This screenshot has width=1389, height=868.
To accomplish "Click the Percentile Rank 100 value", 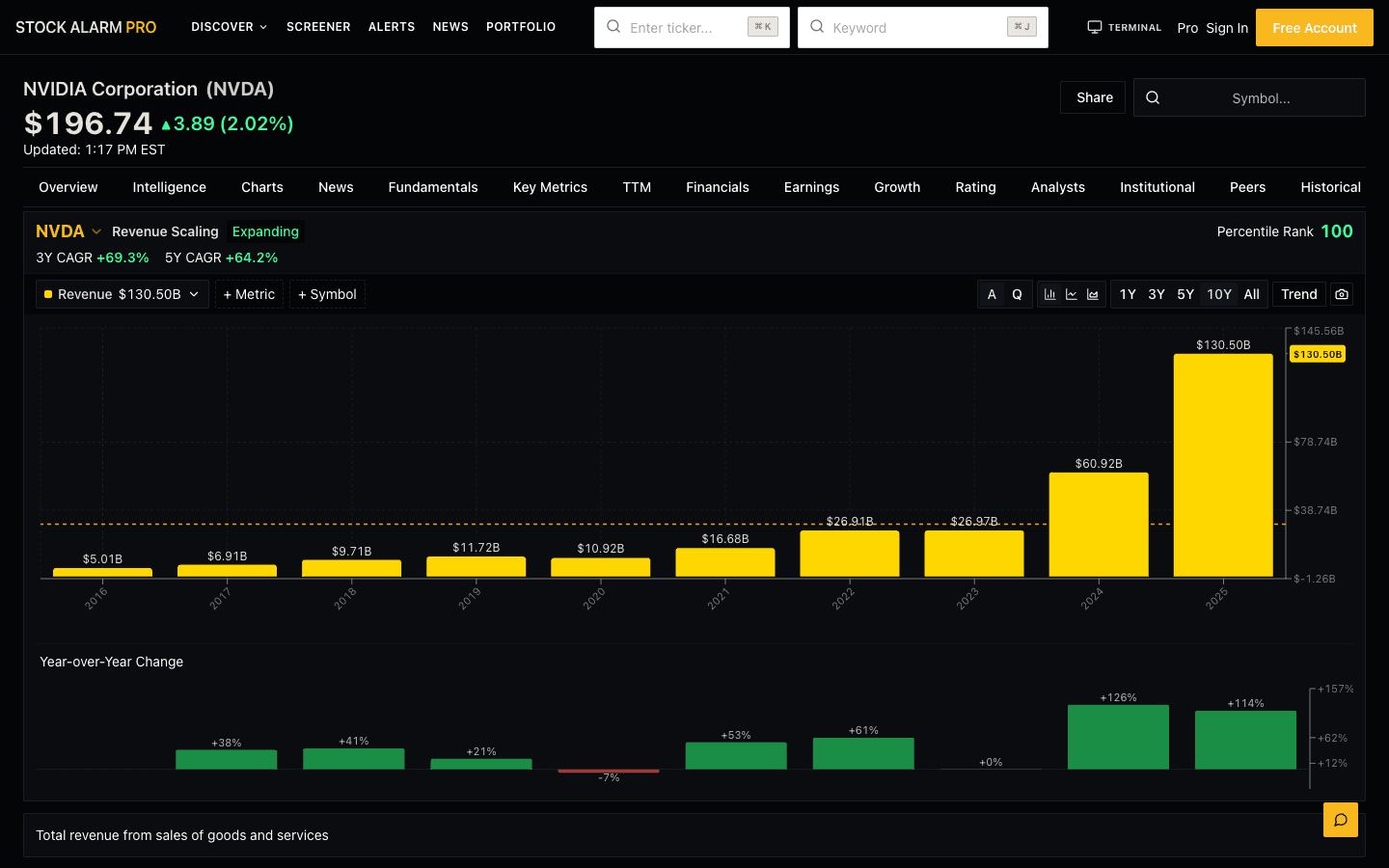I will pyautogui.click(x=1337, y=231).
